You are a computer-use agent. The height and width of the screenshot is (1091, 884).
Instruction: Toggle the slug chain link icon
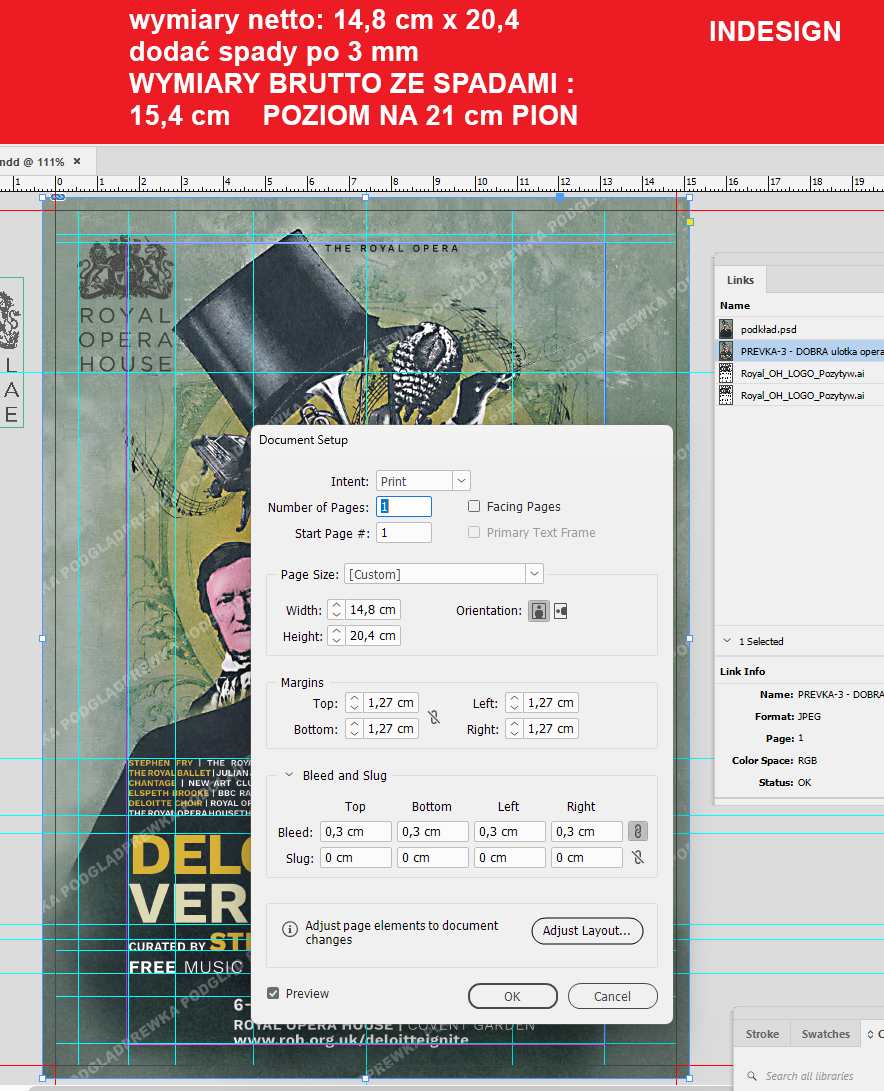pos(636,857)
